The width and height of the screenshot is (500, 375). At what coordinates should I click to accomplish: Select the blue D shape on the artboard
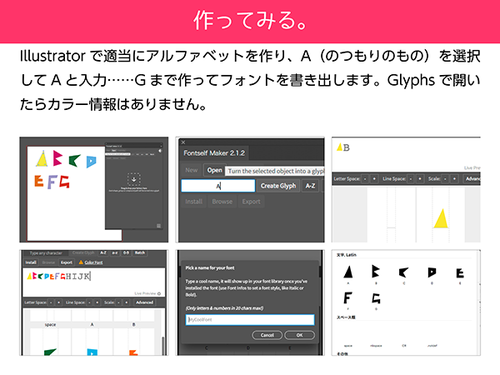[x=91, y=161]
